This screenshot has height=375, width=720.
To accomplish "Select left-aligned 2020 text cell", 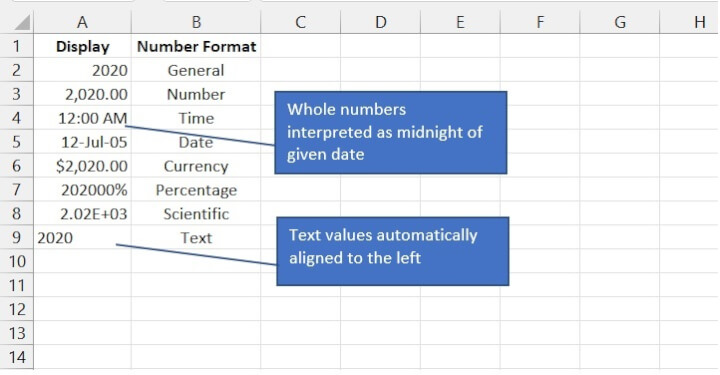I will (82, 237).
